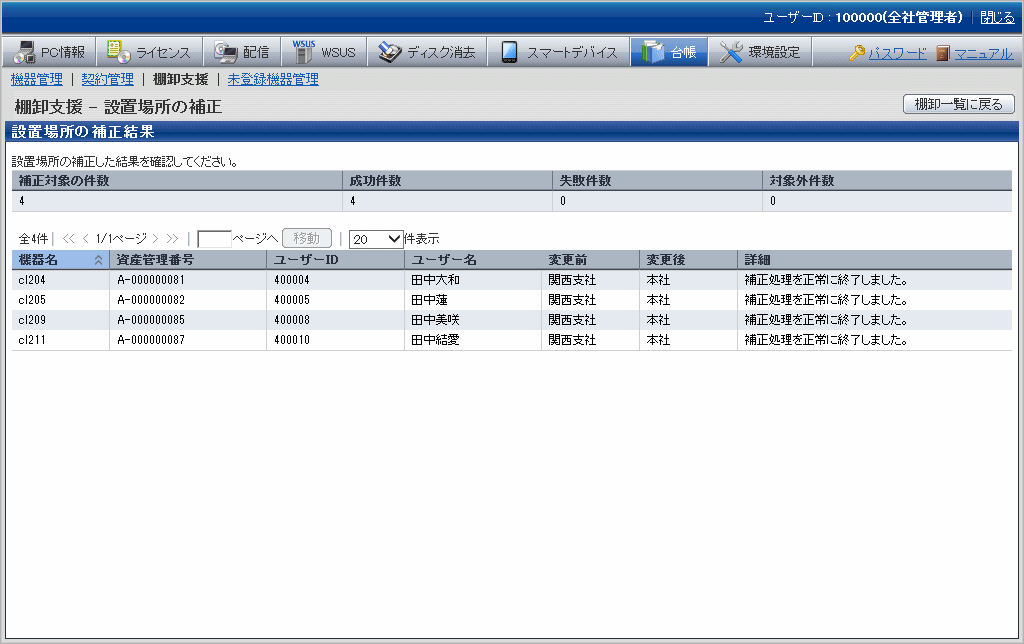Open the PC情報 tab icon

(x=25, y=53)
